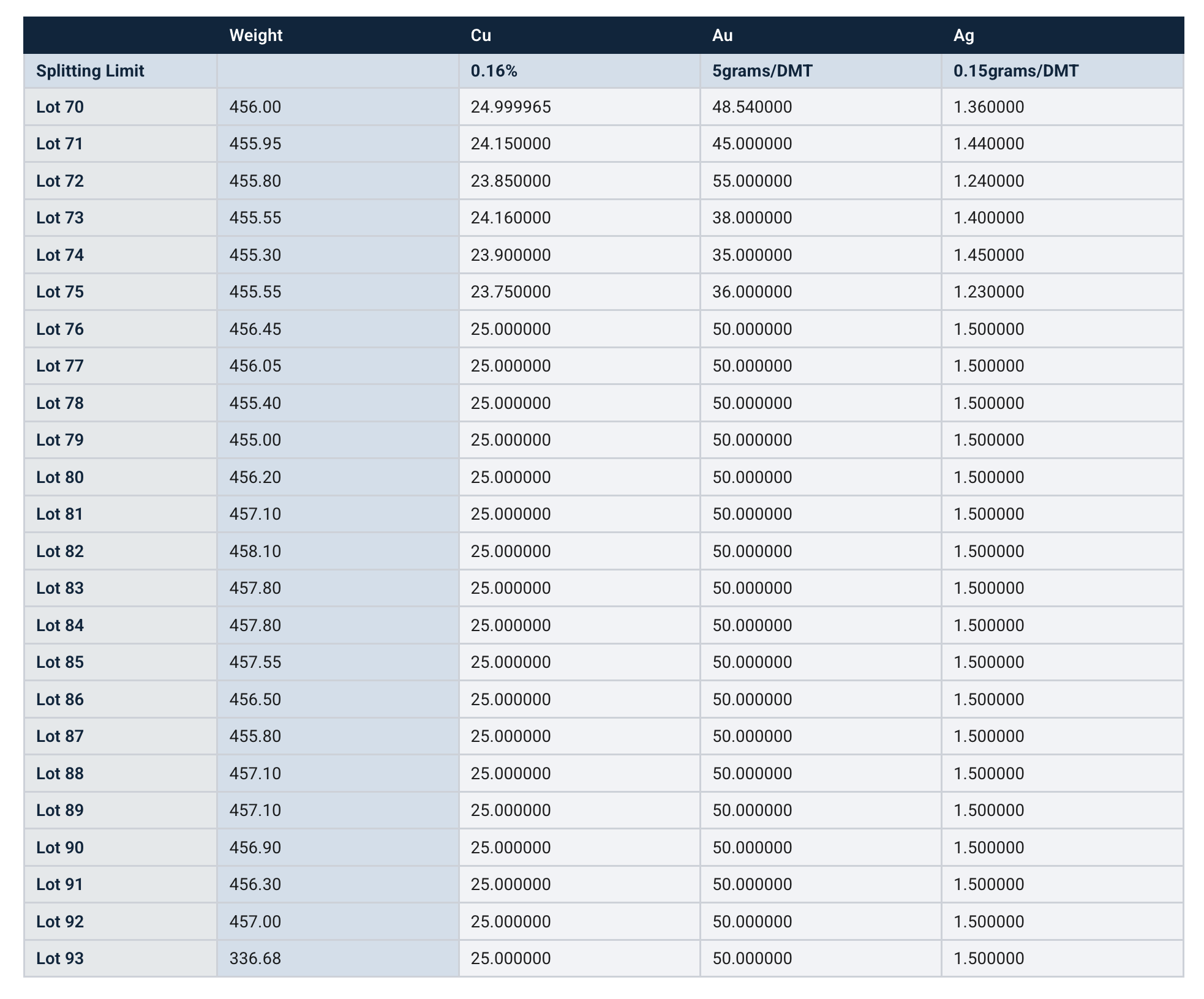Click the 0.16% Cu splitting limit cell
The width and height of the screenshot is (1204, 999).
coord(494,71)
